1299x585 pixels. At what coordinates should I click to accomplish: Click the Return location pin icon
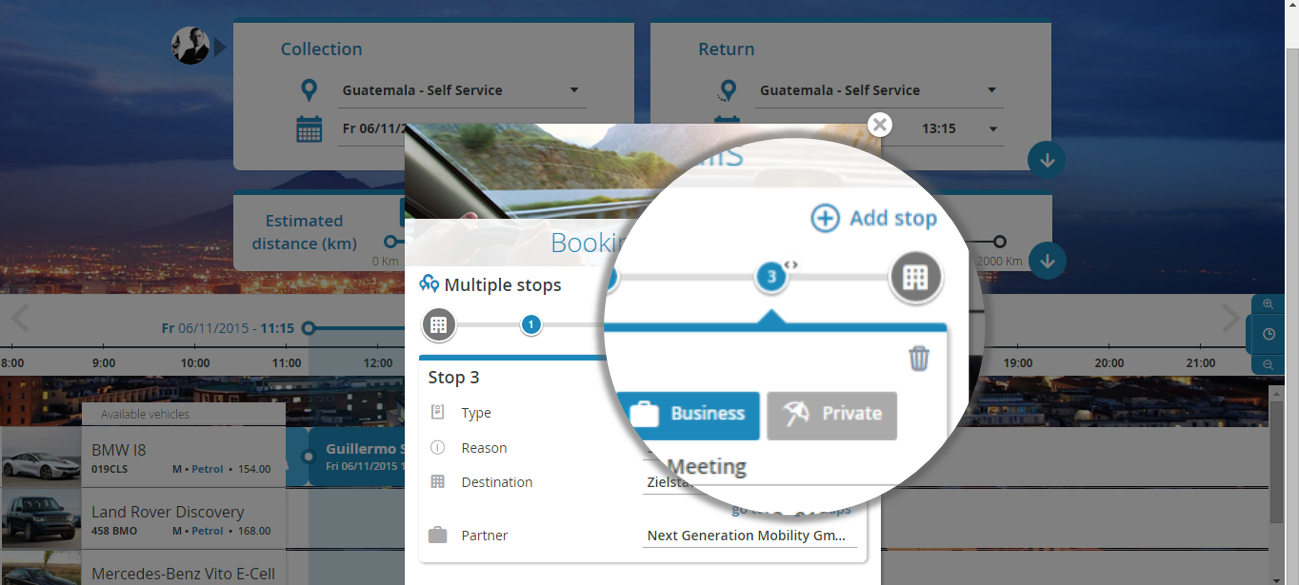point(727,91)
